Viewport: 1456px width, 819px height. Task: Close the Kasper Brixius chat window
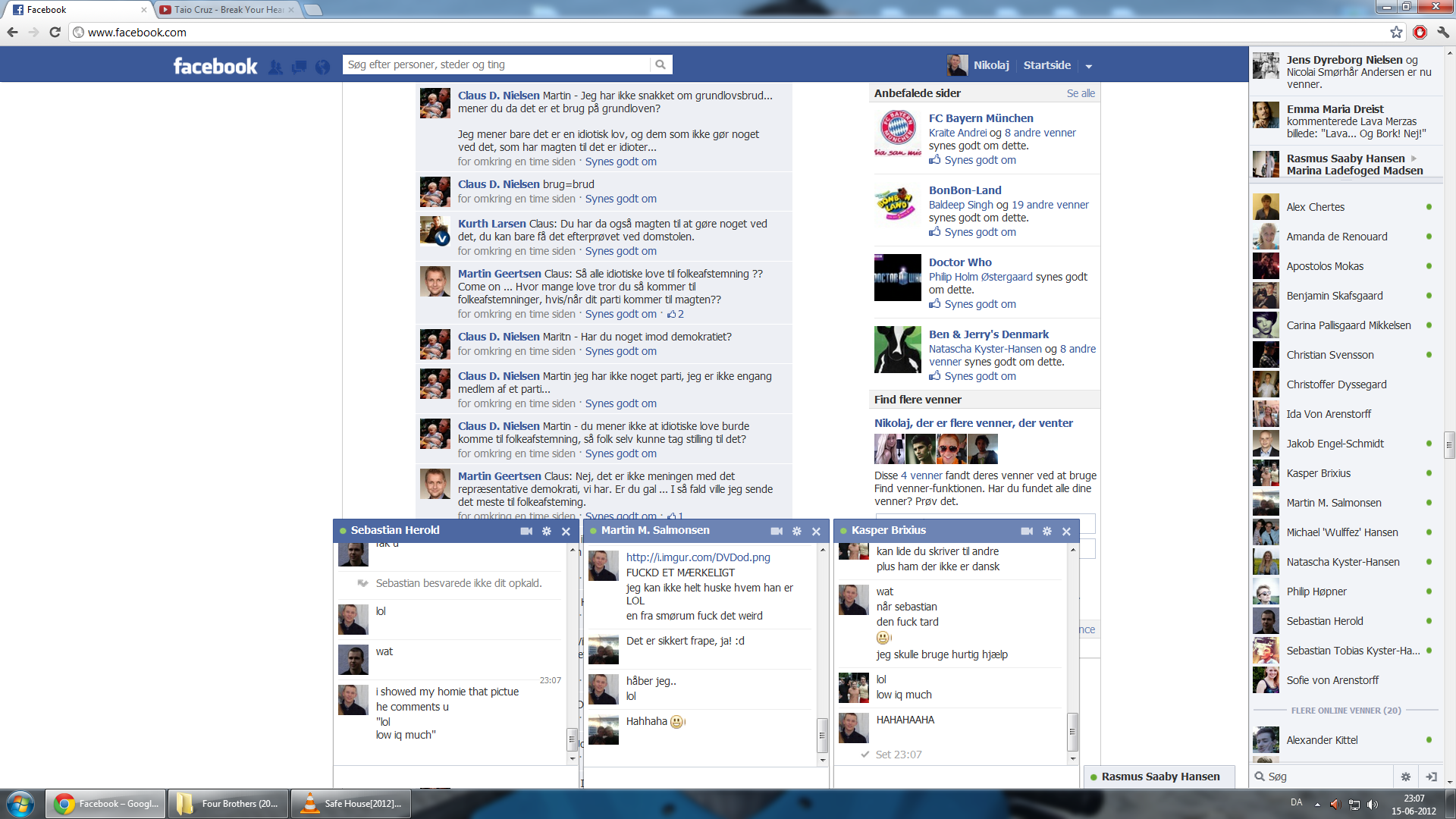tap(1066, 531)
